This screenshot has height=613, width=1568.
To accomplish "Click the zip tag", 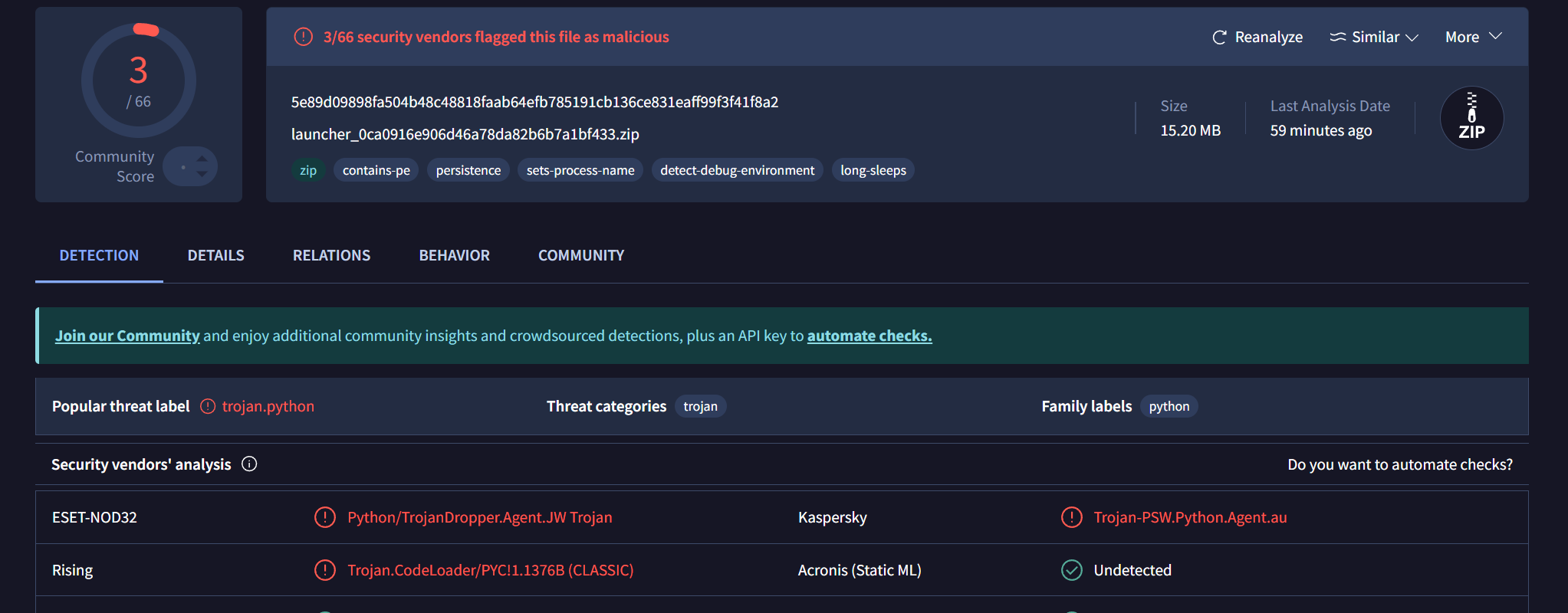I will [308, 170].
